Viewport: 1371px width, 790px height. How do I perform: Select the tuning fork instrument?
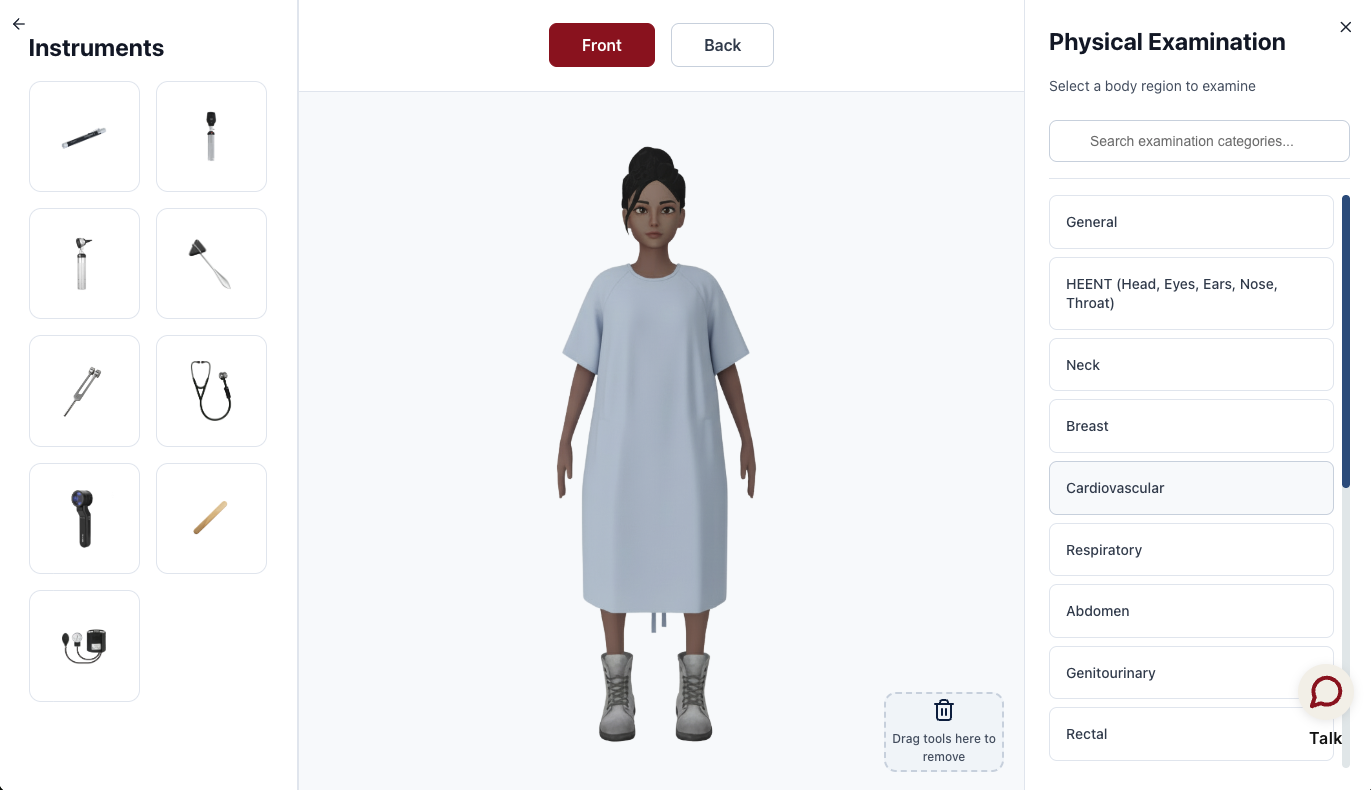[x=84, y=391]
